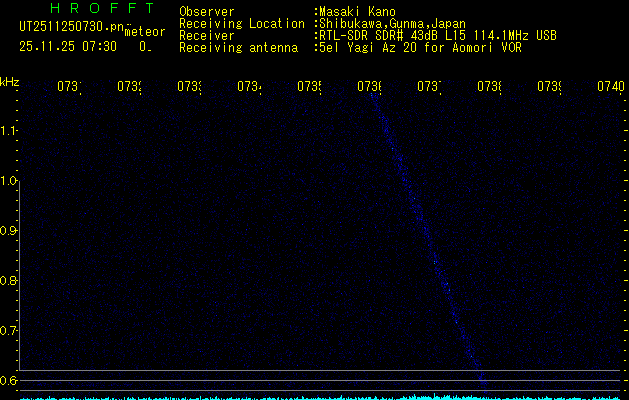Click the 1.1 kHz frequency axis mark
The image size is (629, 400).
click(9, 131)
